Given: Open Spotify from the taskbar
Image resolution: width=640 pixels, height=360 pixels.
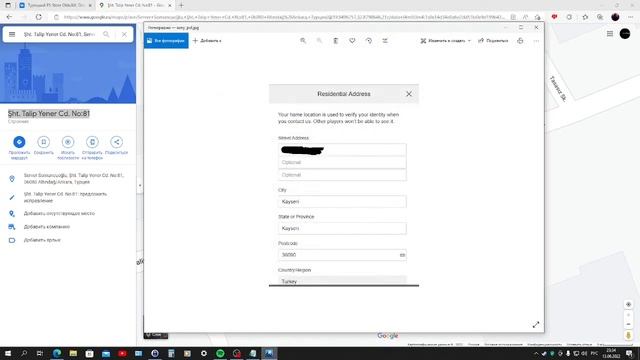Looking at the screenshot, I should coord(220,353).
